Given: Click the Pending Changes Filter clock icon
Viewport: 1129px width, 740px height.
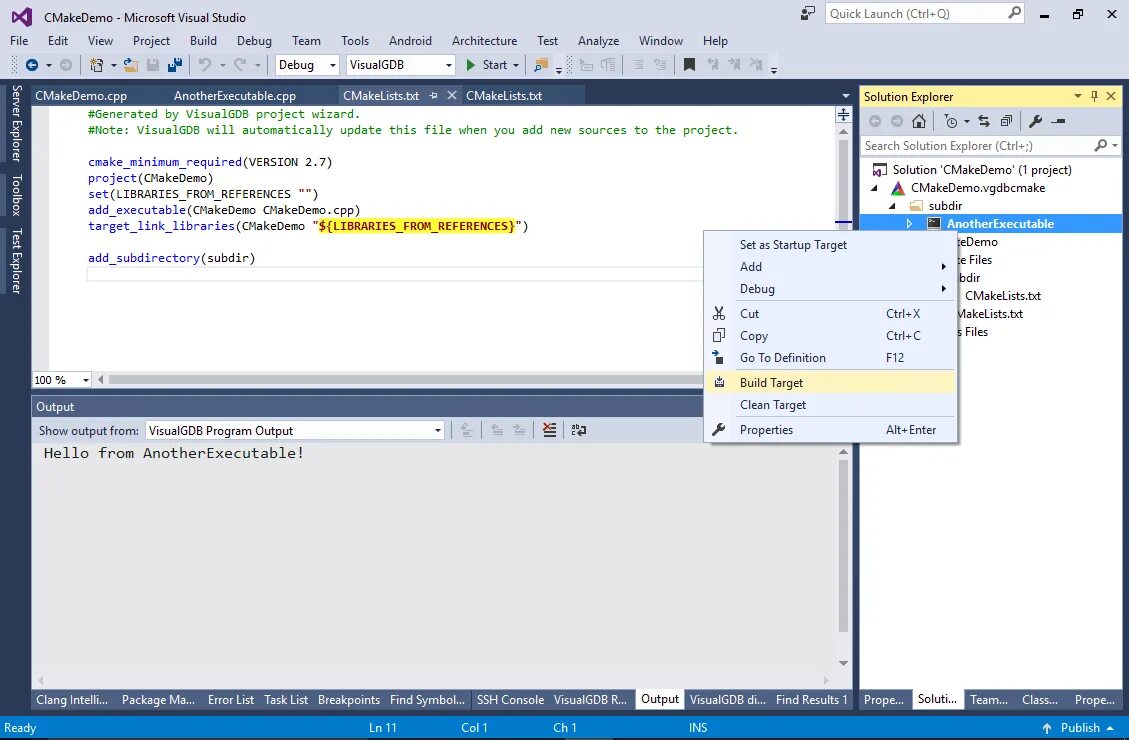Looking at the screenshot, I should (950, 121).
